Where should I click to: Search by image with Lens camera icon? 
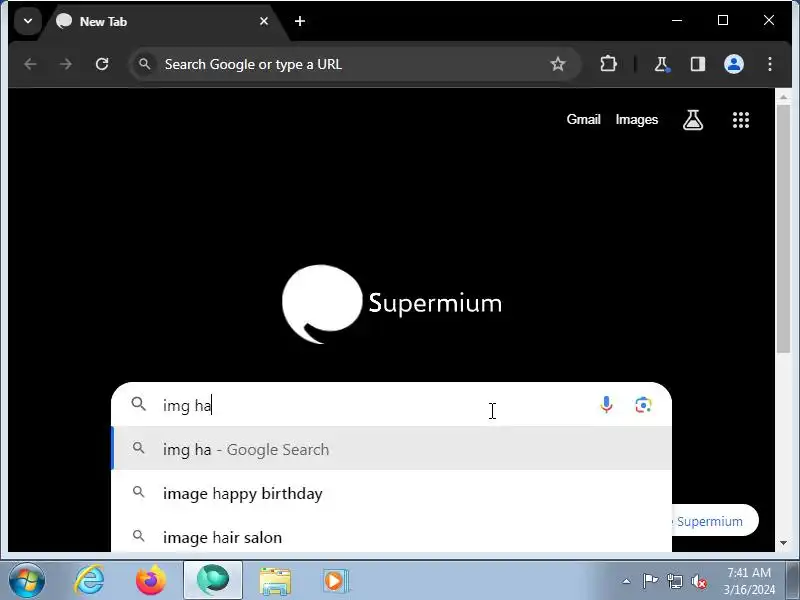click(x=643, y=405)
